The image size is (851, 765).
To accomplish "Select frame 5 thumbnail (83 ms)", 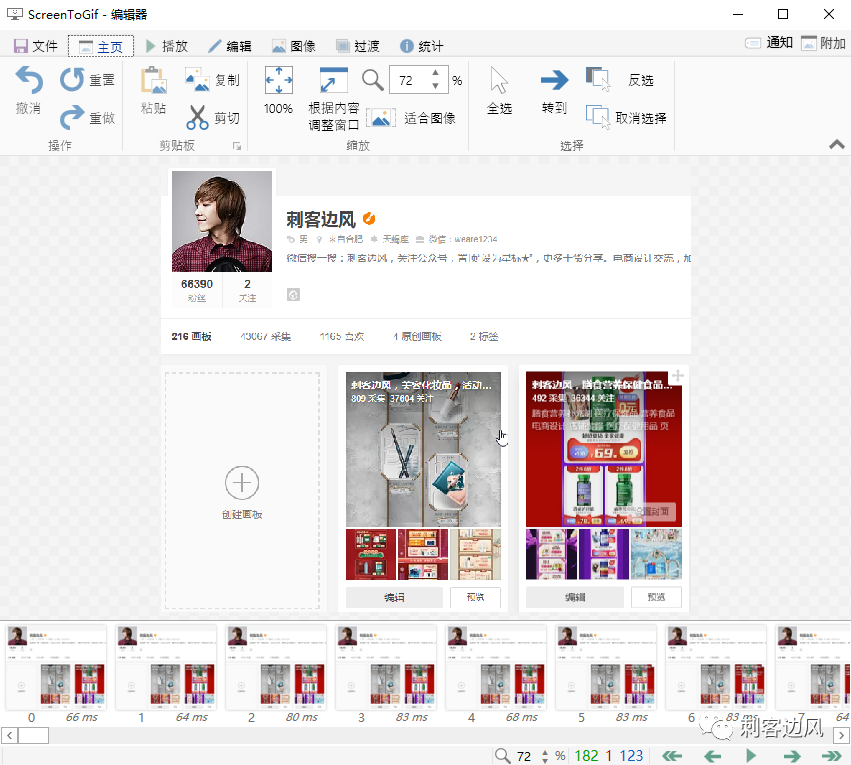I will [606, 667].
